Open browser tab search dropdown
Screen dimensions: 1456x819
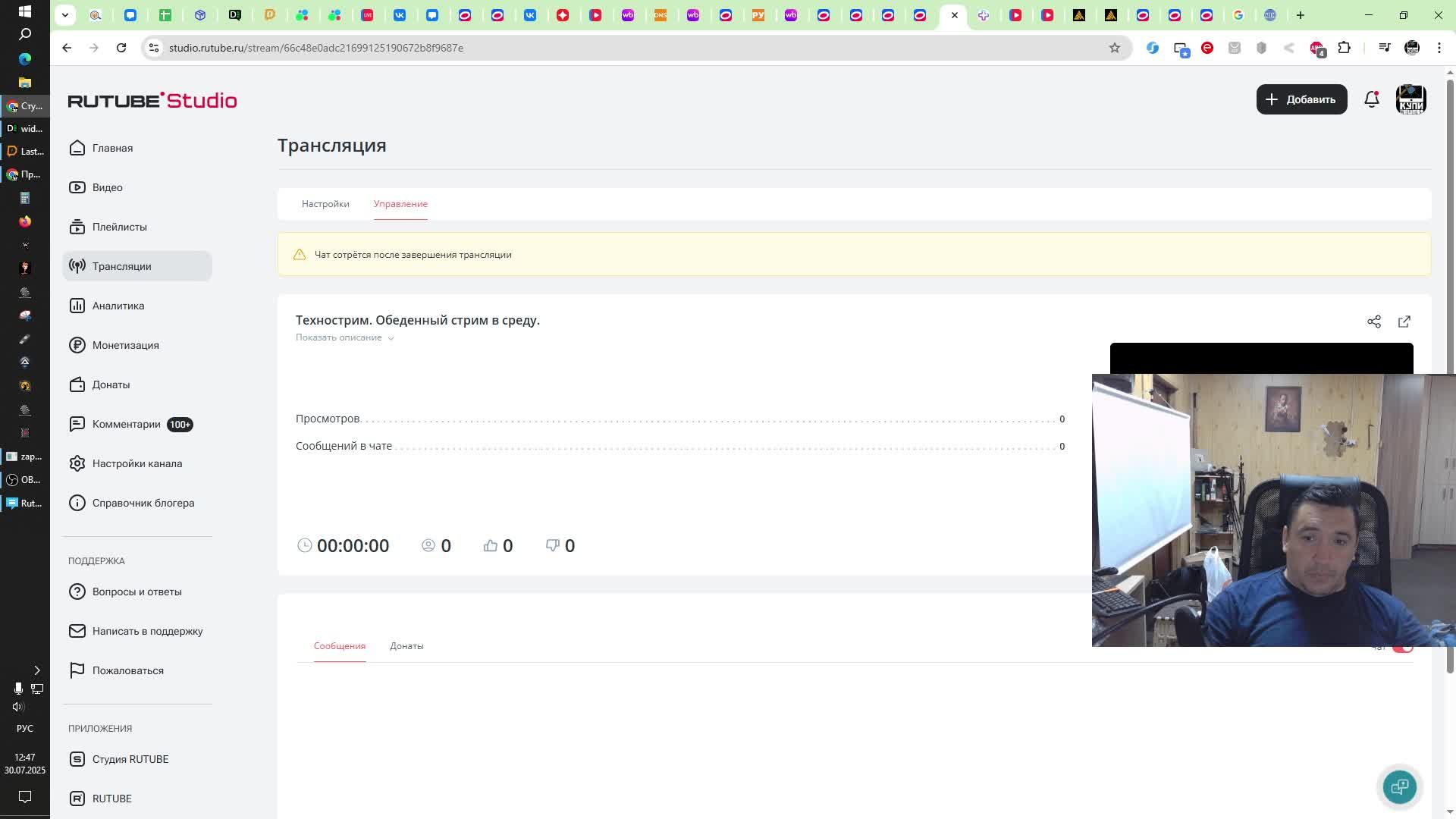tap(65, 14)
